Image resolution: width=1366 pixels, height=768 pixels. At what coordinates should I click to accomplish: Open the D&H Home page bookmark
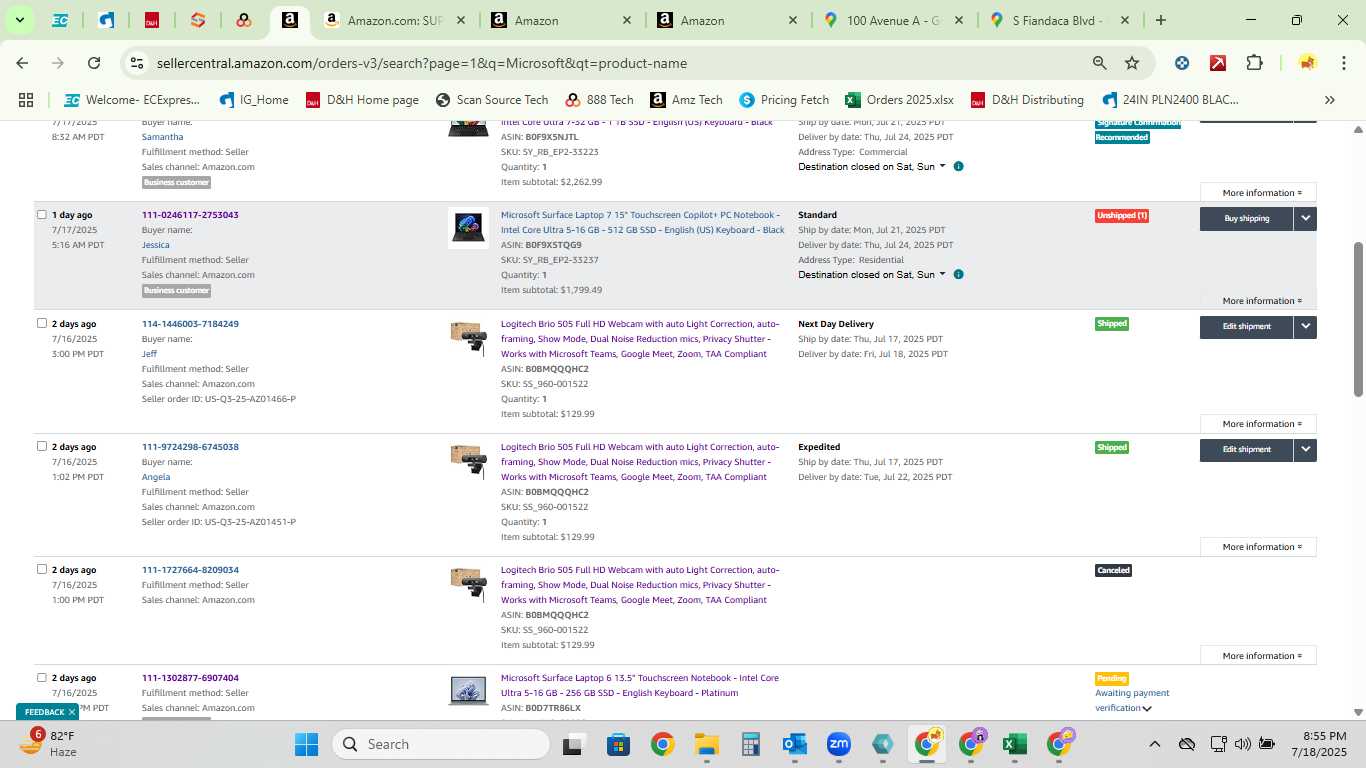[362, 100]
